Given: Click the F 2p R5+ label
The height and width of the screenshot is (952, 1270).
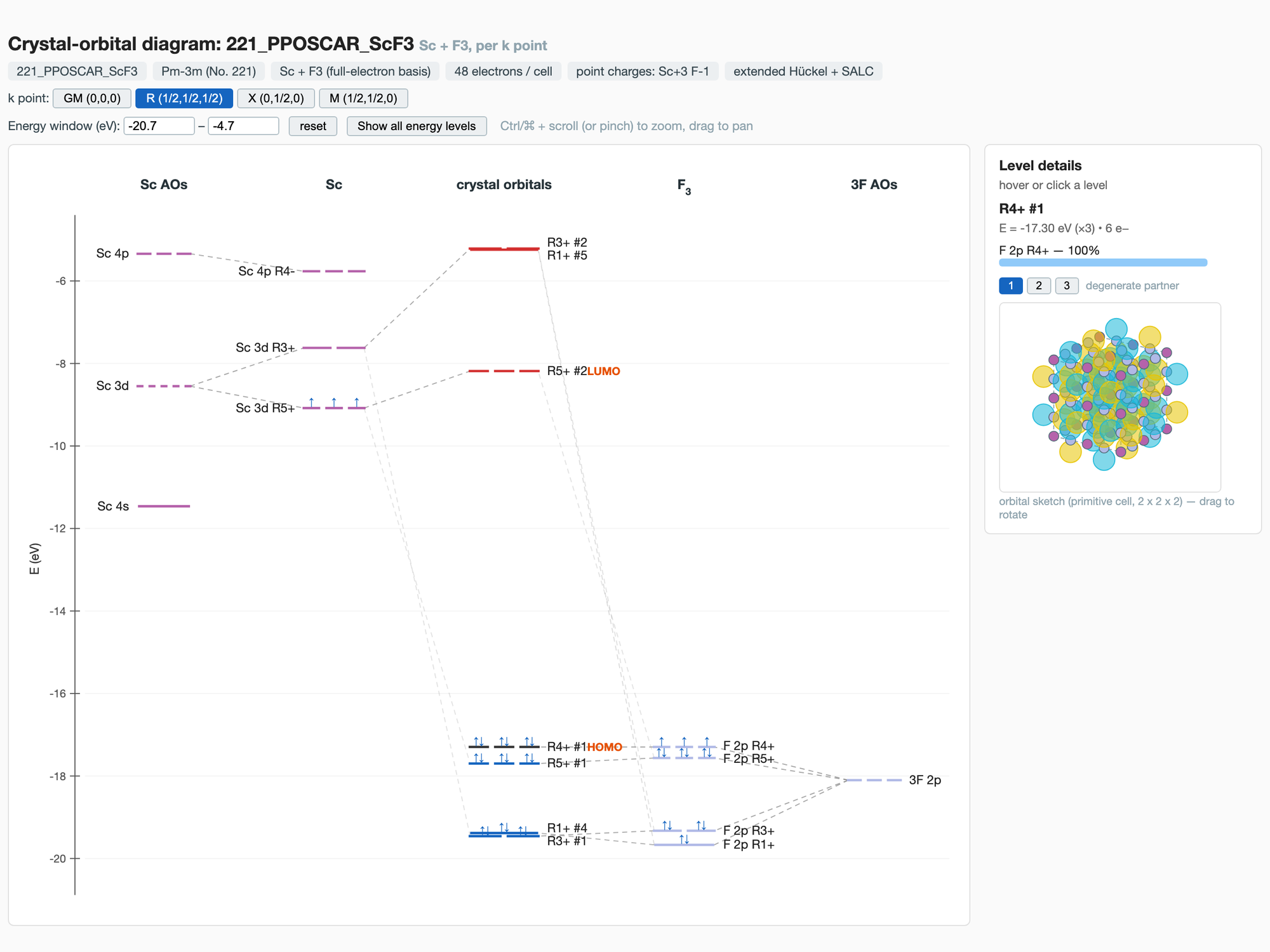Looking at the screenshot, I should 749,759.
